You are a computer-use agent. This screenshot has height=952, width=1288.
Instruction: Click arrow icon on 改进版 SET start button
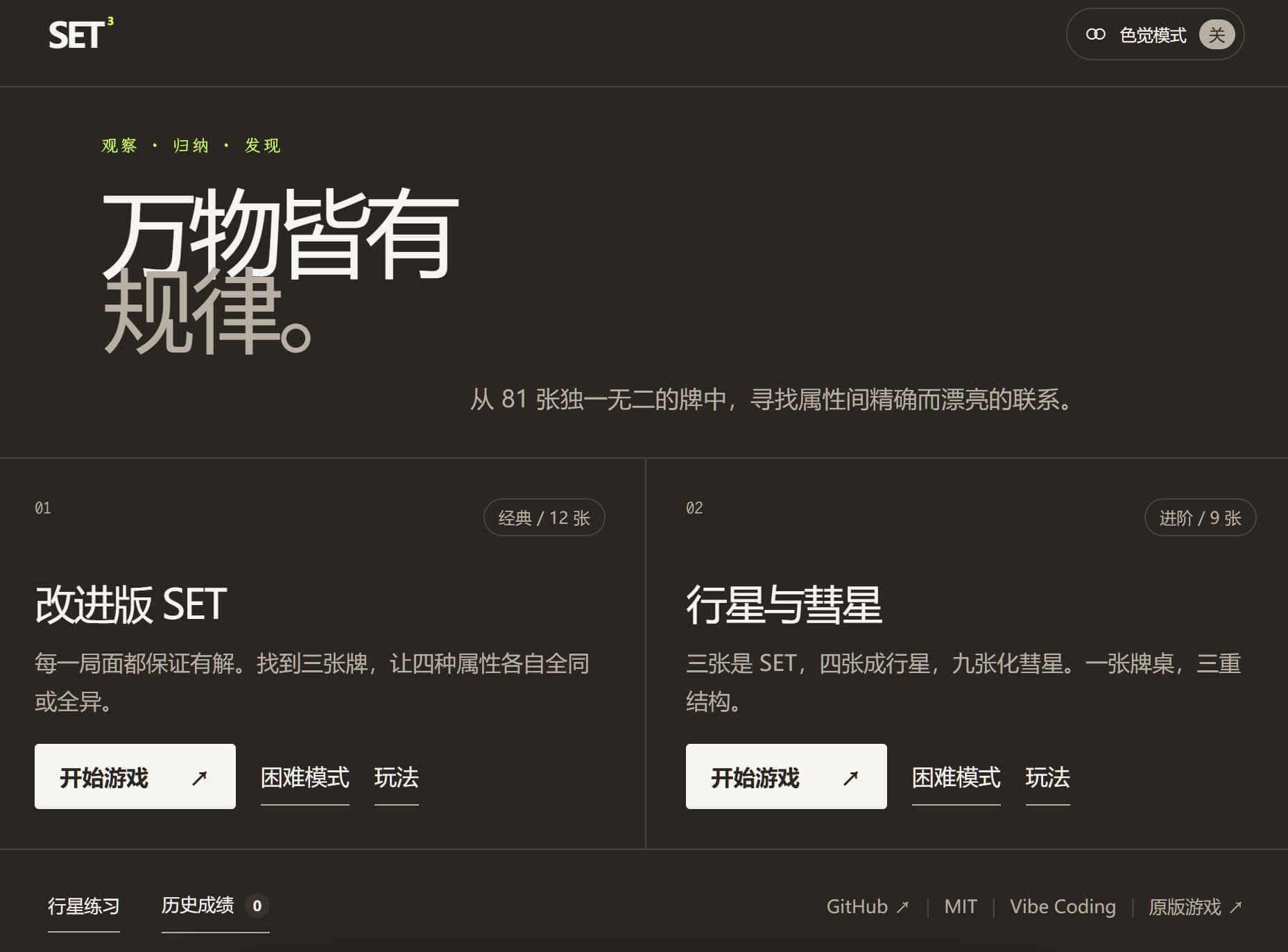200,778
